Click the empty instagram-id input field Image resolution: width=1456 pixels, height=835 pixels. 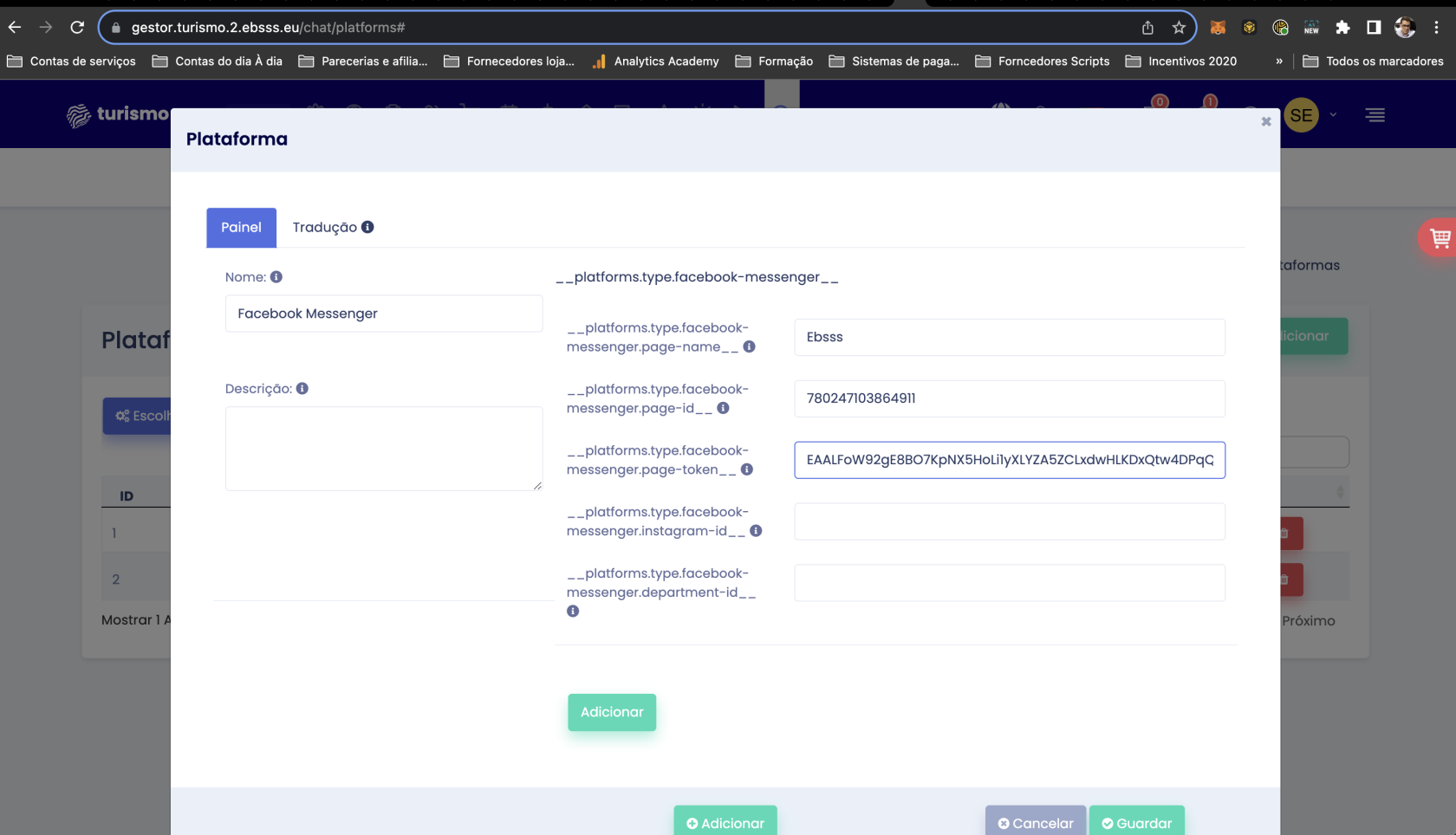(x=1010, y=521)
